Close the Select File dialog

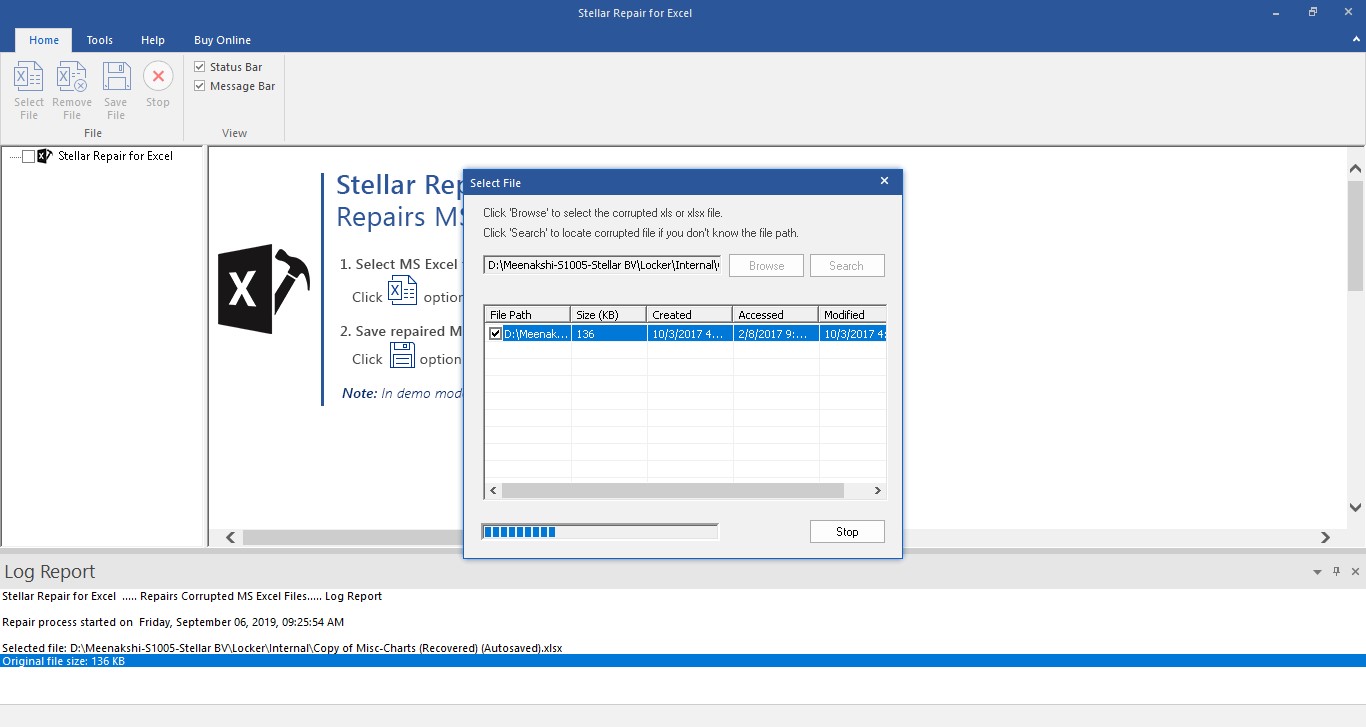(x=884, y=182)
